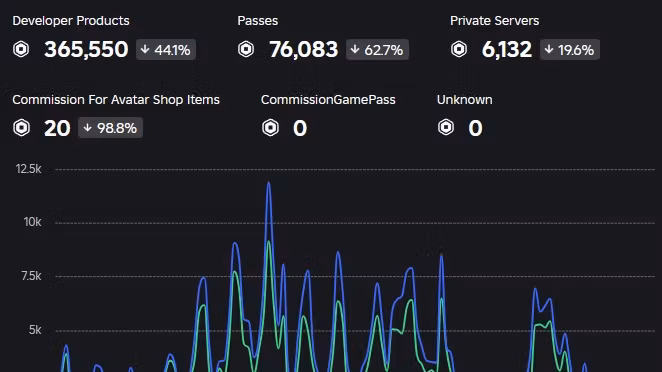
Task: Select the Developer Products heading
Action: tap(71, 21)
